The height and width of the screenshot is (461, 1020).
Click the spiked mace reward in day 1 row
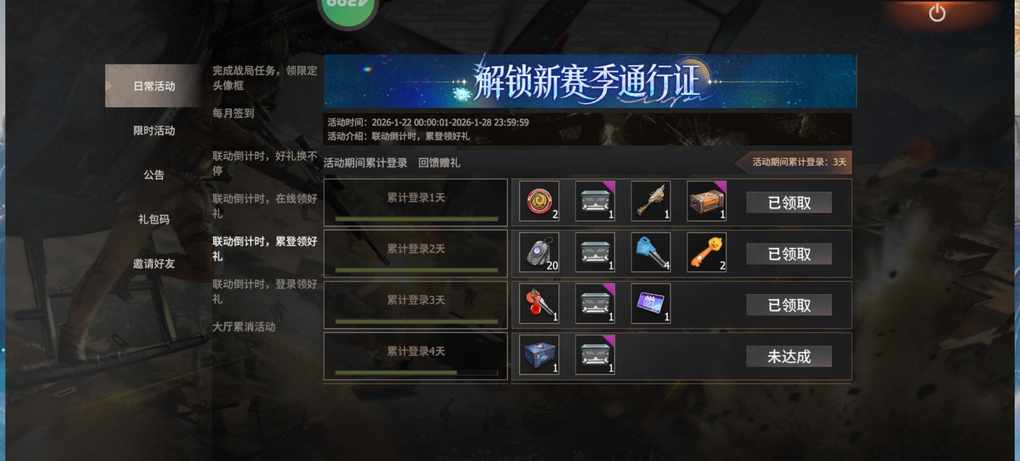coord(651,202)
